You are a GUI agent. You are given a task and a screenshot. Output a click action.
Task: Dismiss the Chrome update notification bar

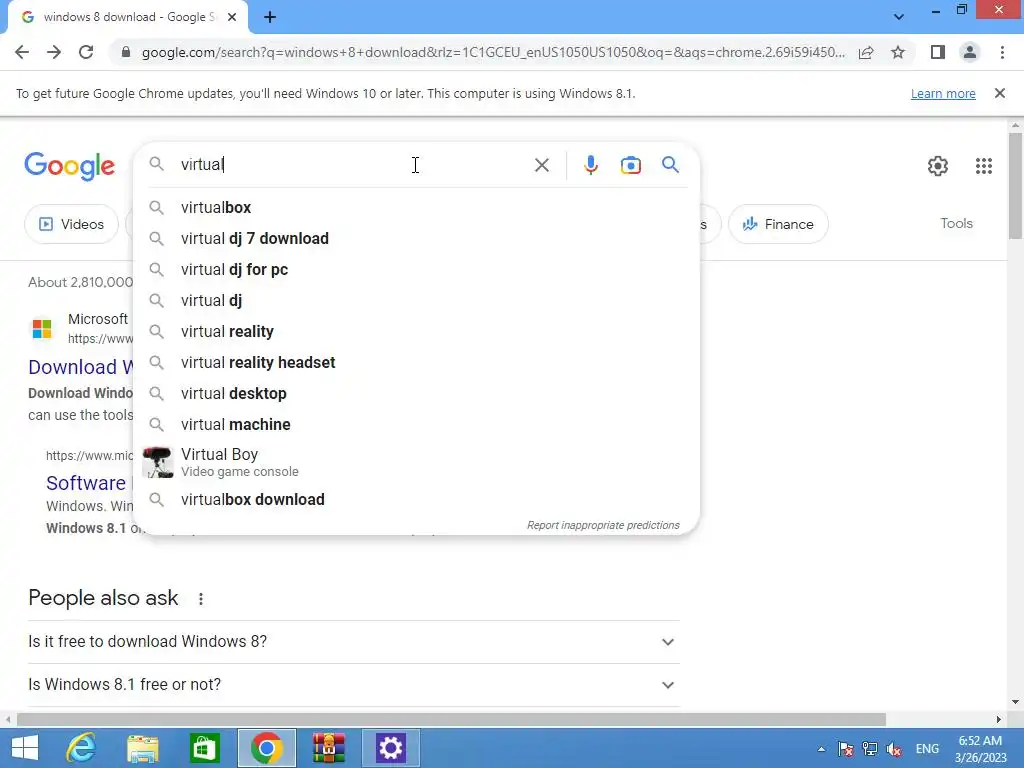999,93
